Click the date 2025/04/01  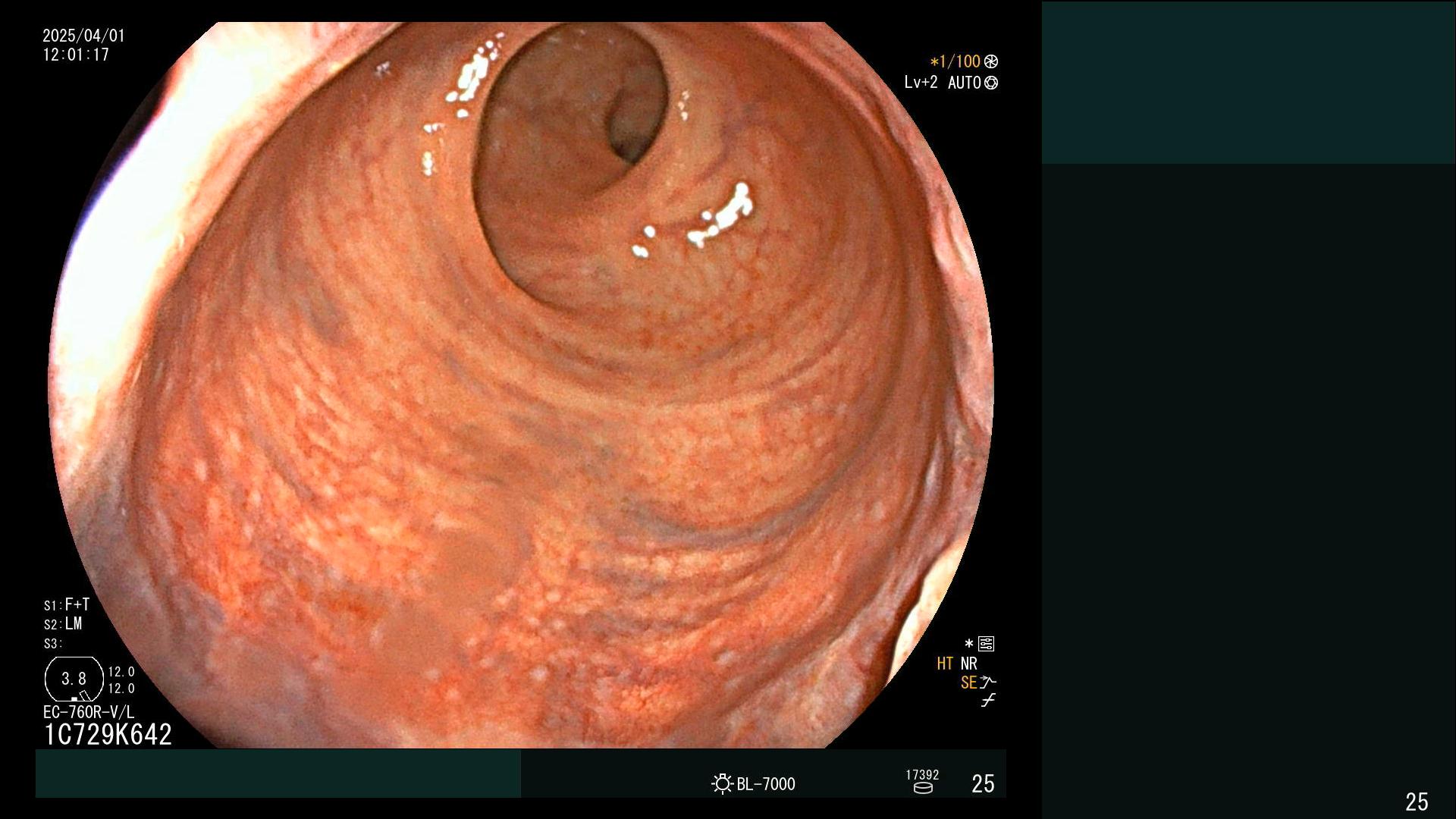tap(83, 36)
